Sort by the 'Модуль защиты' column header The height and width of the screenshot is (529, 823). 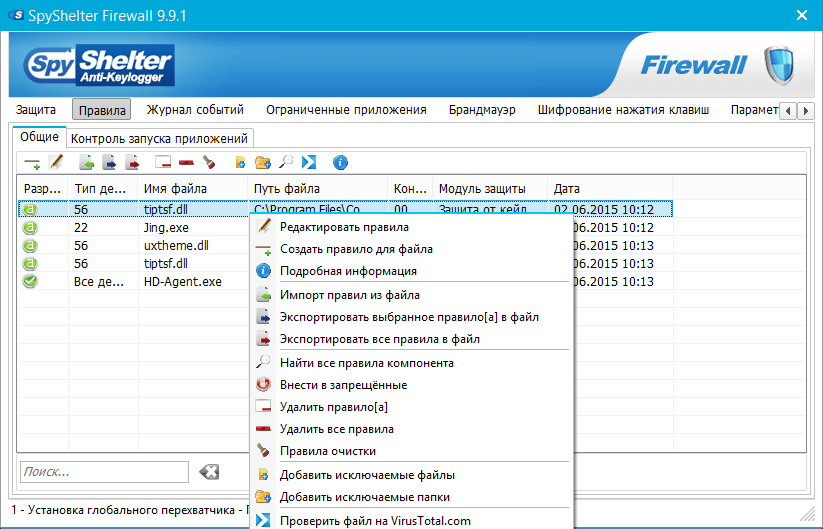[490, 188]
